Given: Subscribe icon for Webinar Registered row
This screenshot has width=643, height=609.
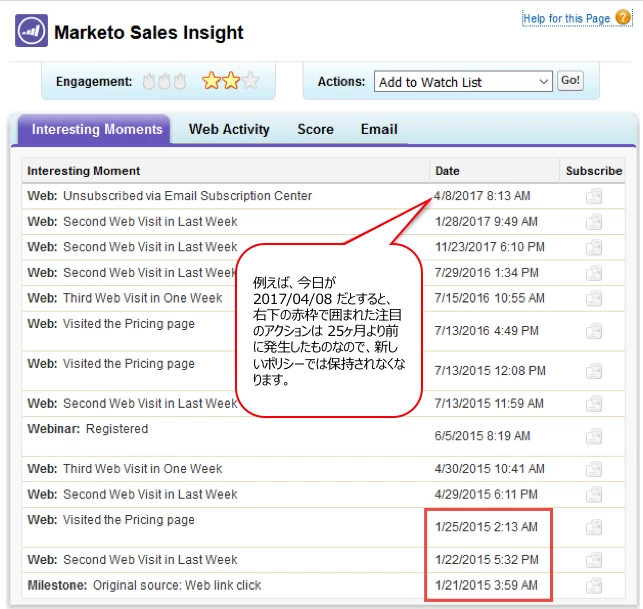Looking at the screenshot, I should point(594,436).
